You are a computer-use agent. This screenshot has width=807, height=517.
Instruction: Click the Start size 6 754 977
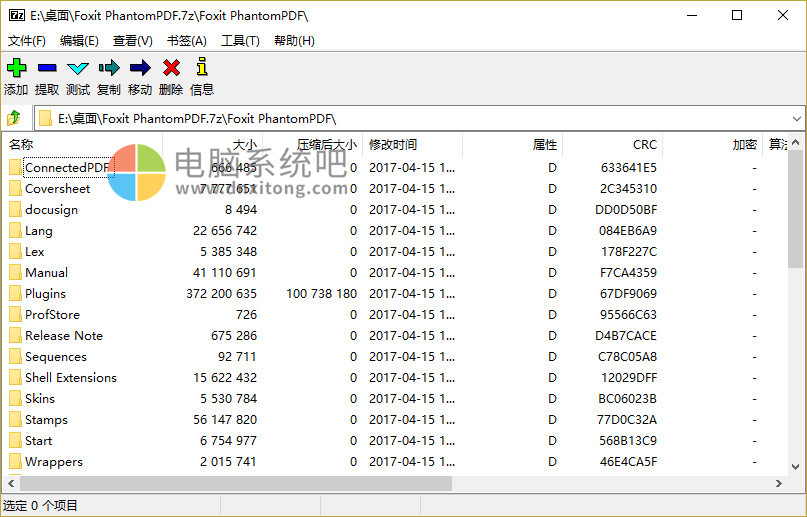coord(229,441)
